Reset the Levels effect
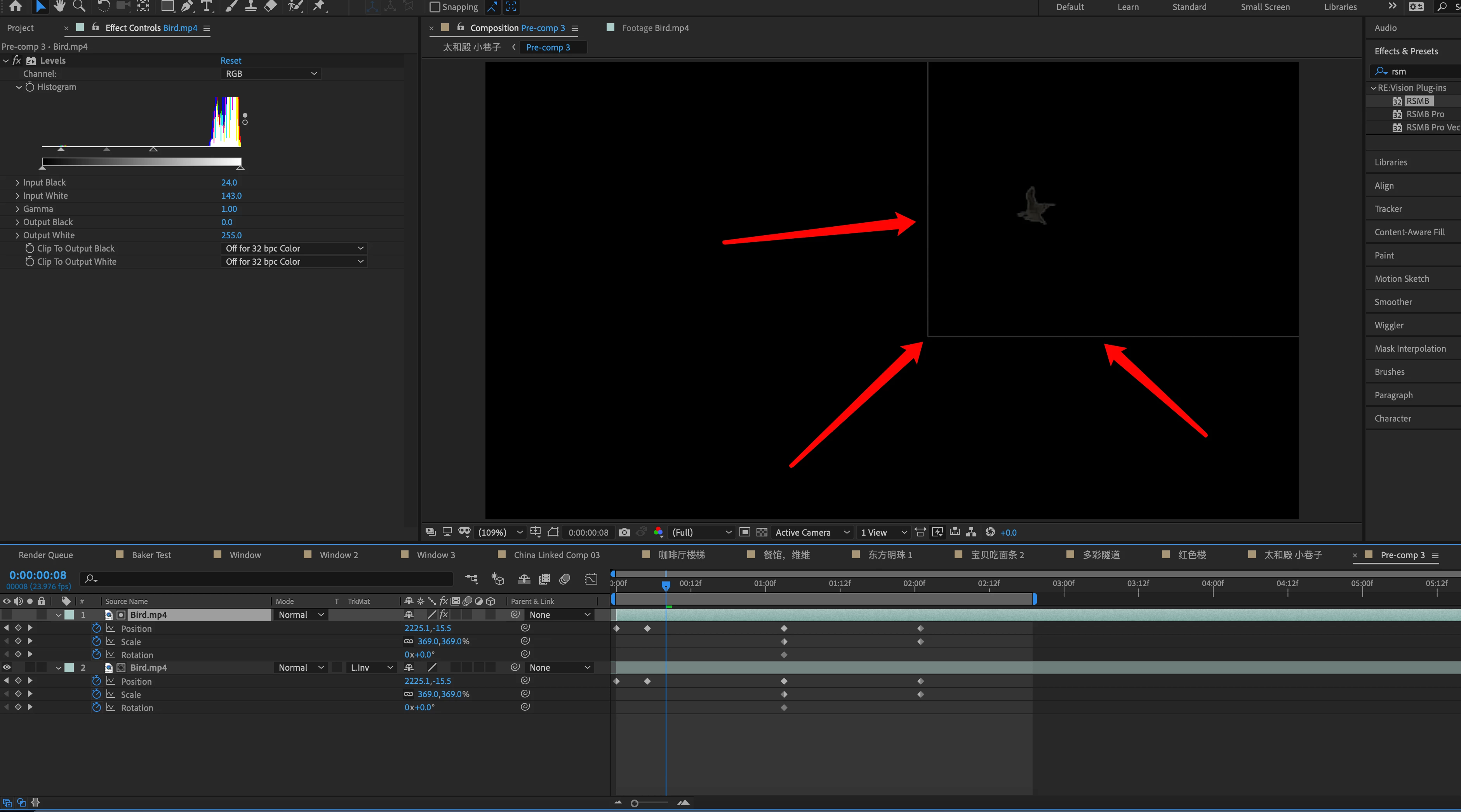Image resolution: width=1461 pixels, height=812 pixels. coord(231,60)
